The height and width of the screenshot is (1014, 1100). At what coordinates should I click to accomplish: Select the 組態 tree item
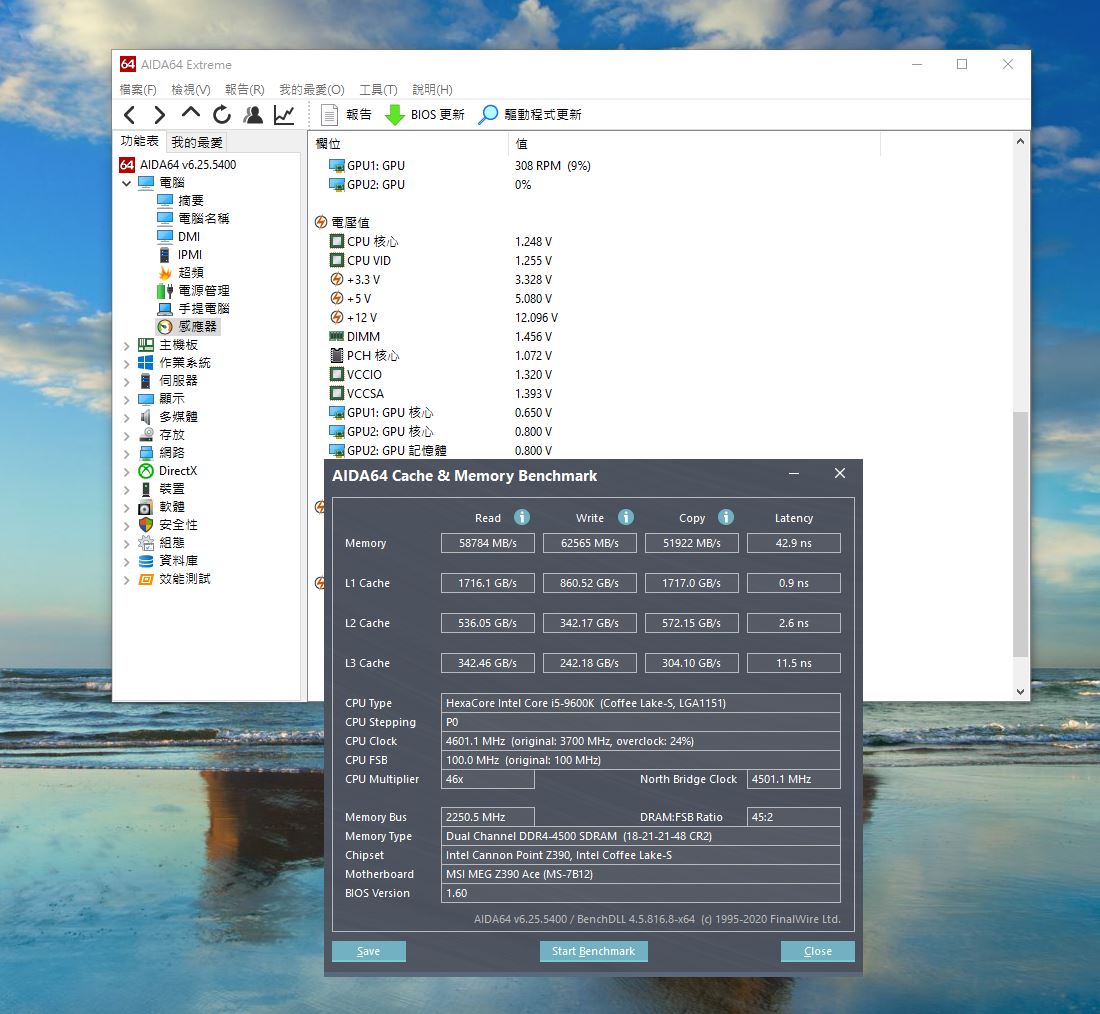[162, 542]
